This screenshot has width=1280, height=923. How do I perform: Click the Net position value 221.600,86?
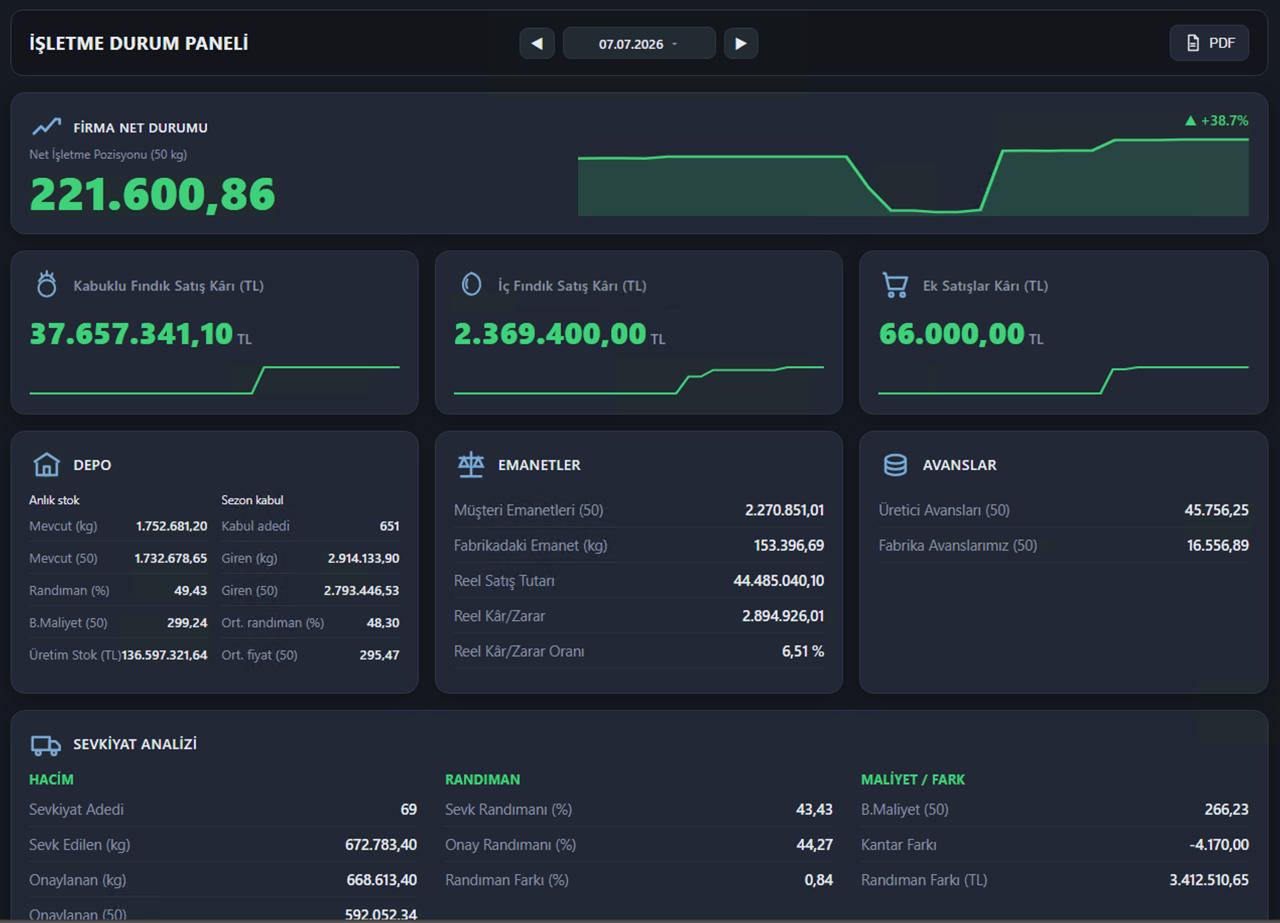[152, 193]
